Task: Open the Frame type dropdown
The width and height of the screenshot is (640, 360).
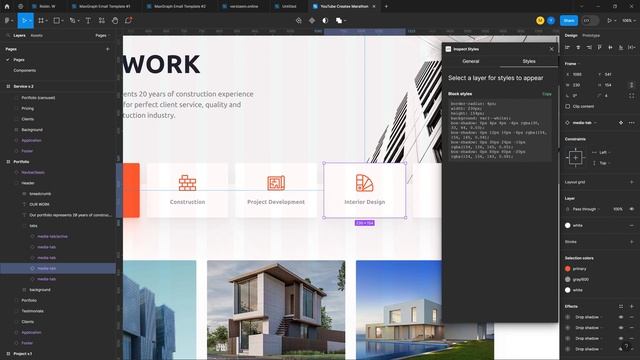Action: click(572, 64)
